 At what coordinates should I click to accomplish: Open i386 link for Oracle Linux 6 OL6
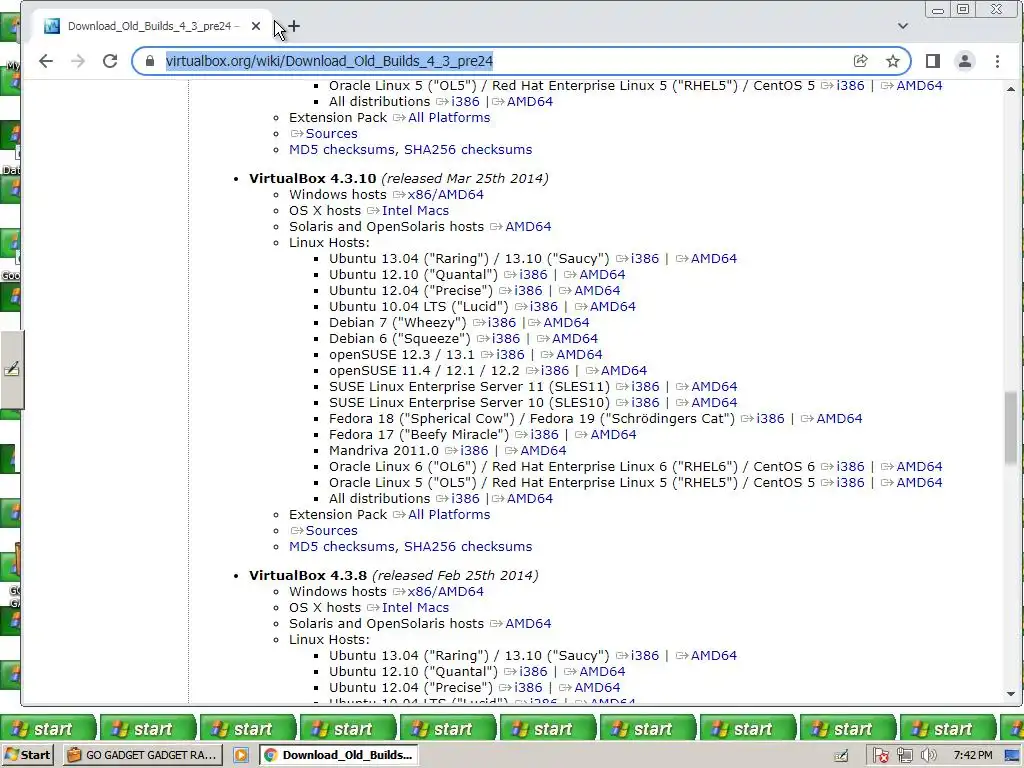click(850, 467)
